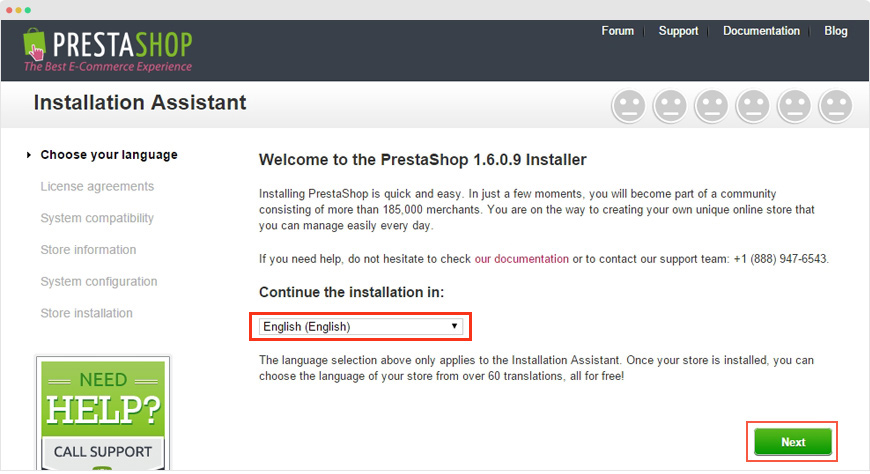
Task: Go to Documentation in top menu
Action: (761, 31)
